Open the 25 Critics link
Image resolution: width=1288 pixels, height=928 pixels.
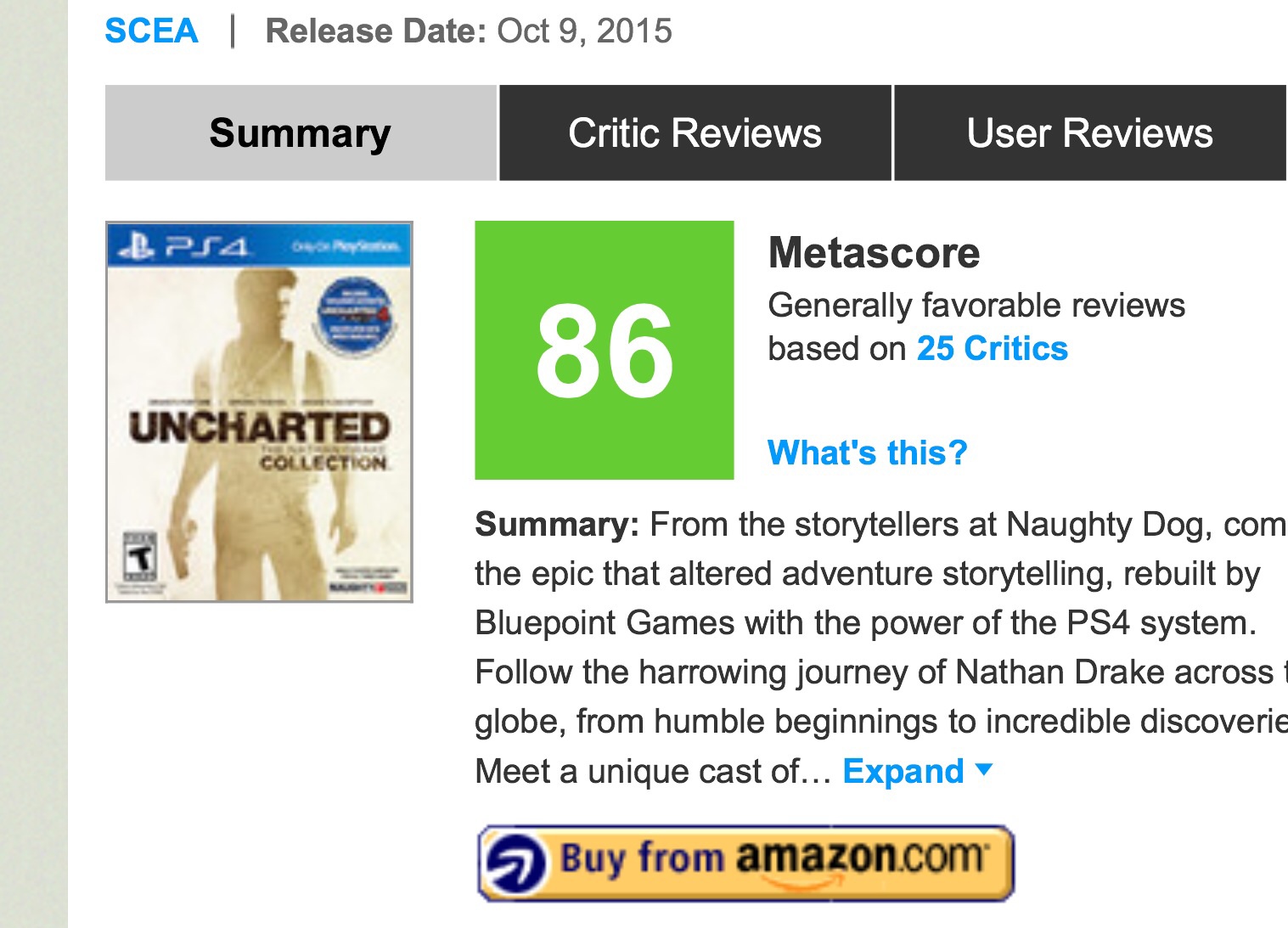pyautogui.click(x=992, y=349)
